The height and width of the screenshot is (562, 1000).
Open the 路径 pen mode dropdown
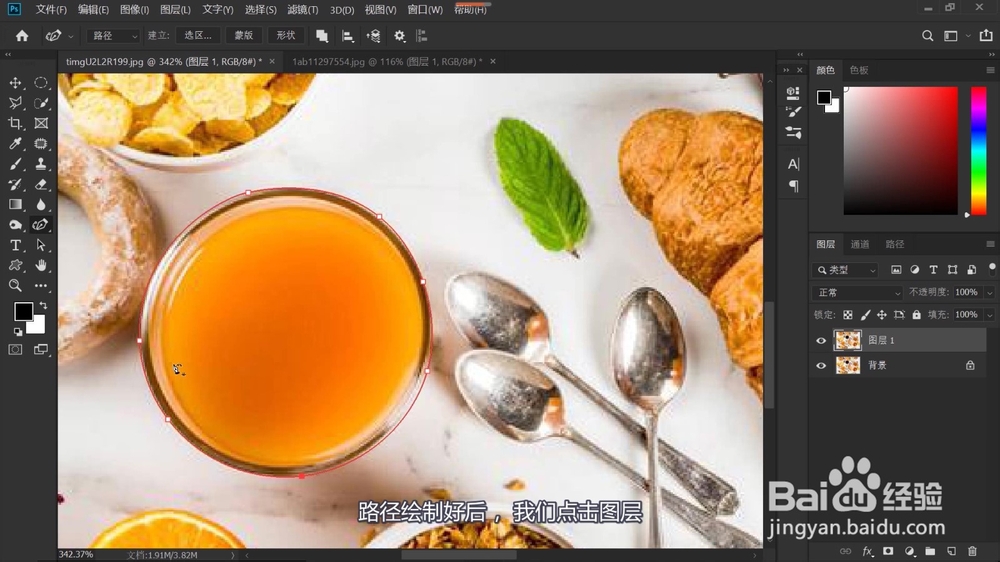(x=112, y=36)
